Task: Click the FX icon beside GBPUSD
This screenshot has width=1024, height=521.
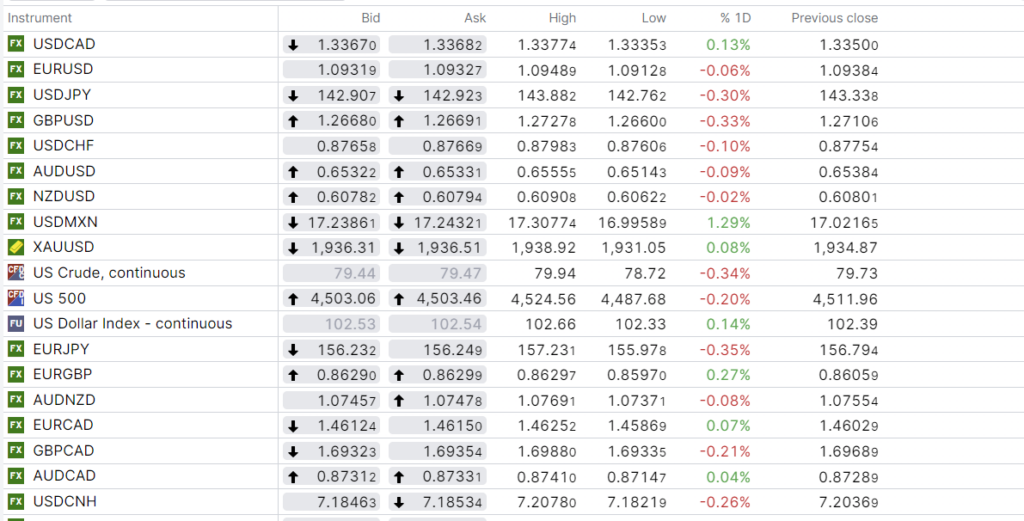Action: coord(15,120)
